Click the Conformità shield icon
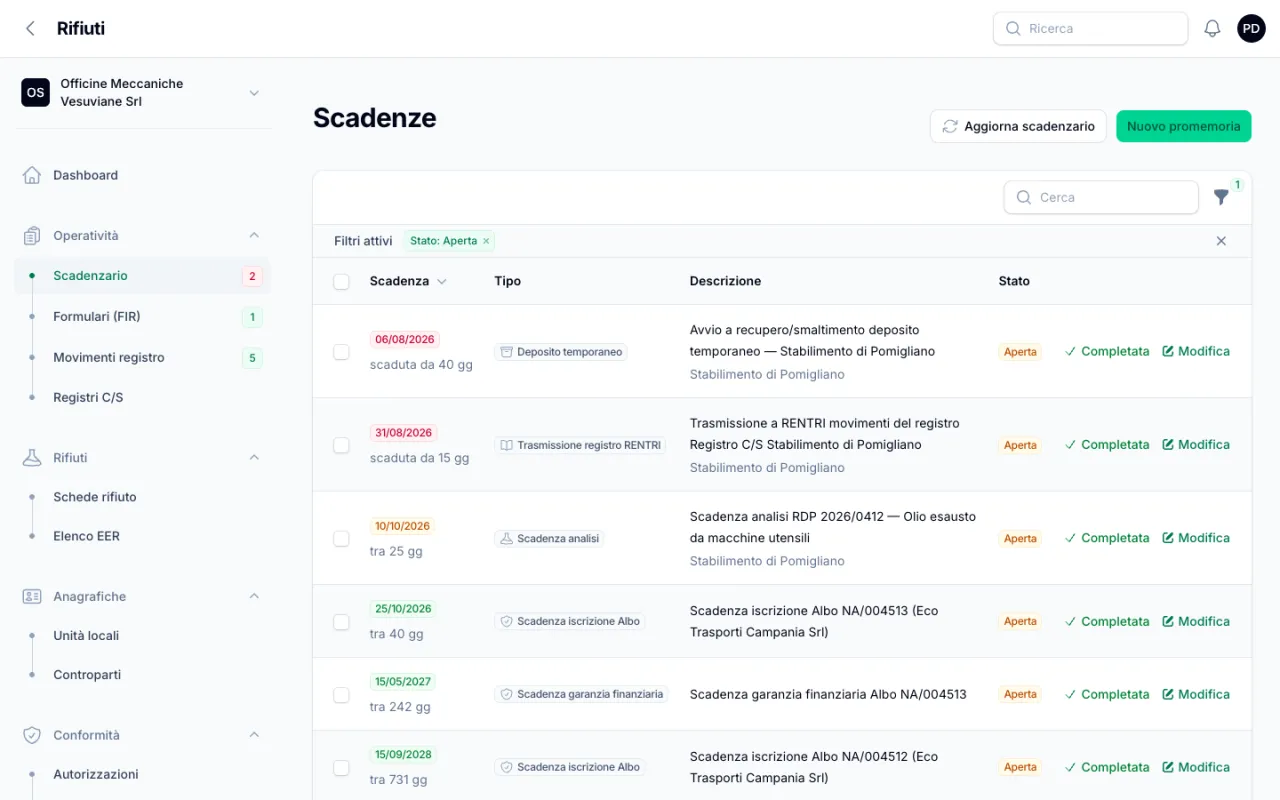Viewport: 1280px width, 800px height. (32, 735)
